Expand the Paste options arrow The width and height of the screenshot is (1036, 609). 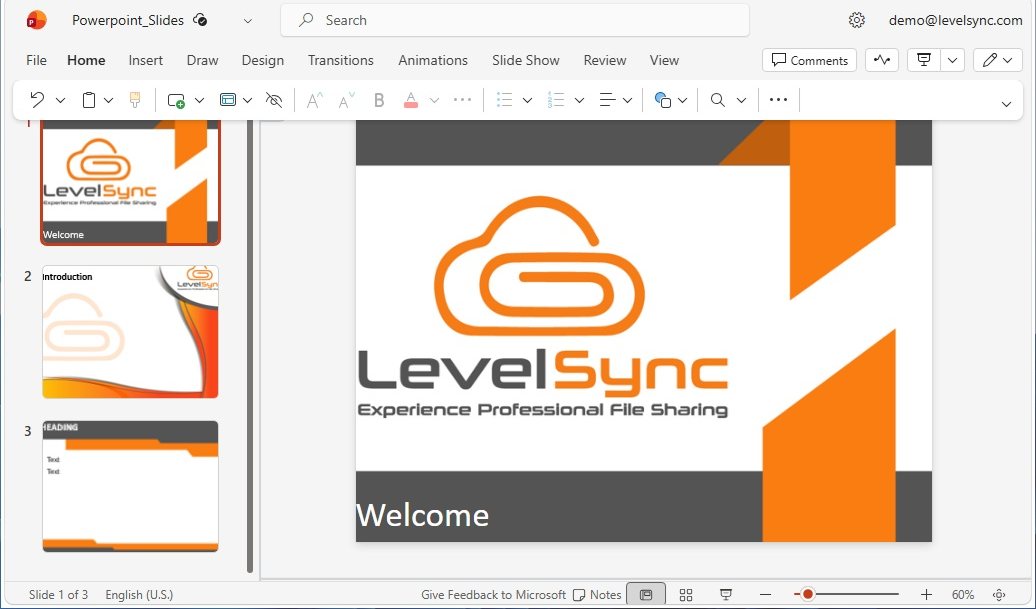[x=108, y=100]
